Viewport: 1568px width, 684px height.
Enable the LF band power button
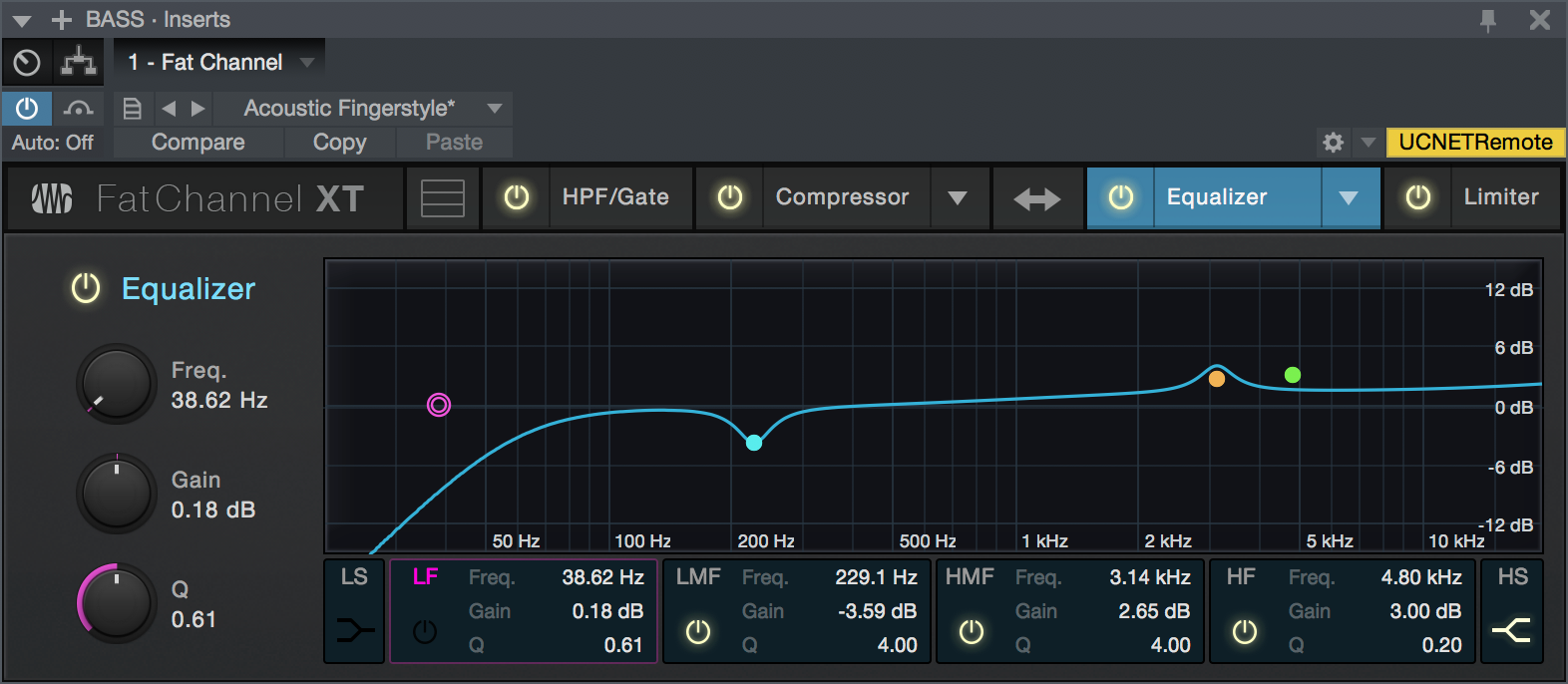click(x=425, y=631)
